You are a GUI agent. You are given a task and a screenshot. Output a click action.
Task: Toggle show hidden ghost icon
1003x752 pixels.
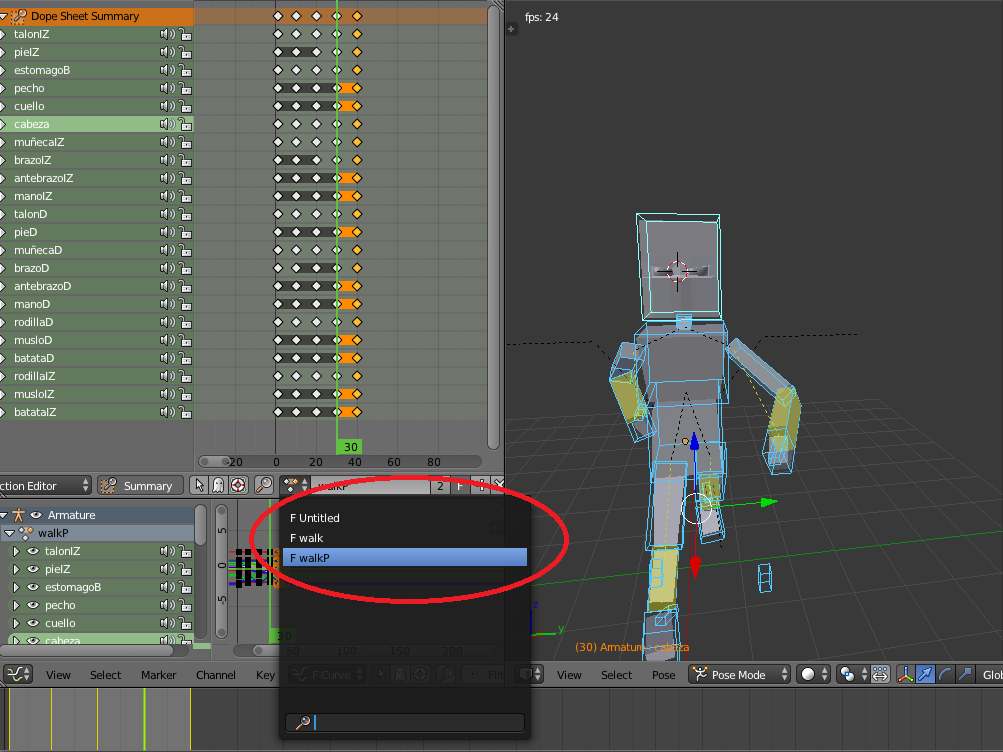pyautogui.click(x=218, y=486)
